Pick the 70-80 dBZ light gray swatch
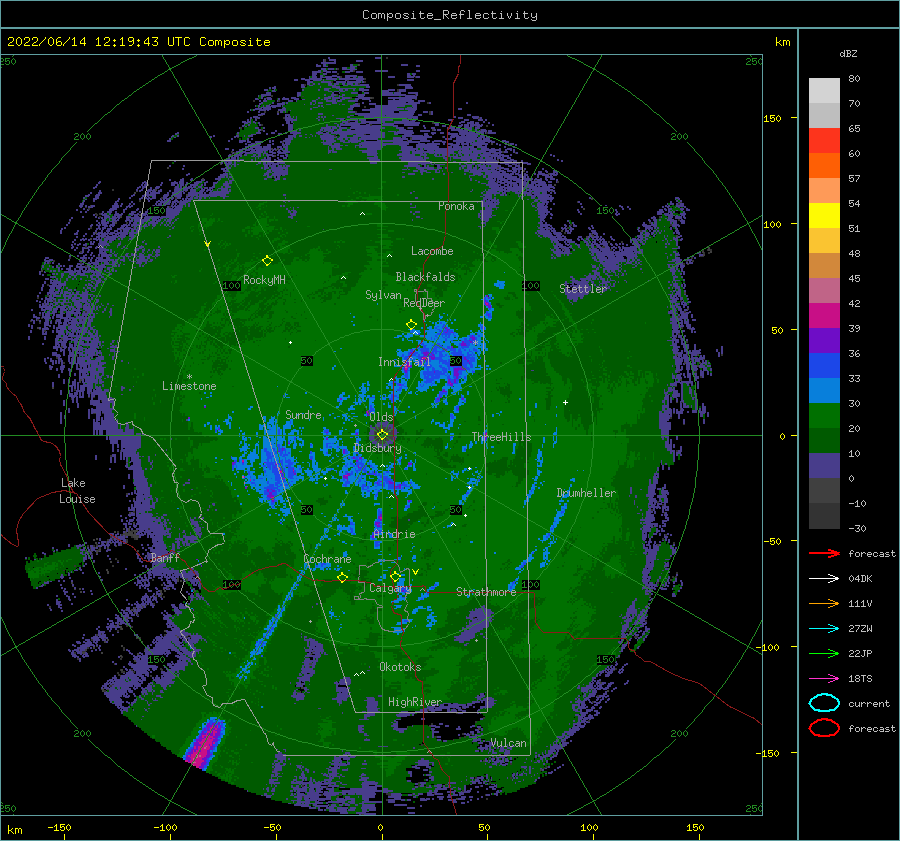Screen dimensions: 900x841 click(824, 90)
